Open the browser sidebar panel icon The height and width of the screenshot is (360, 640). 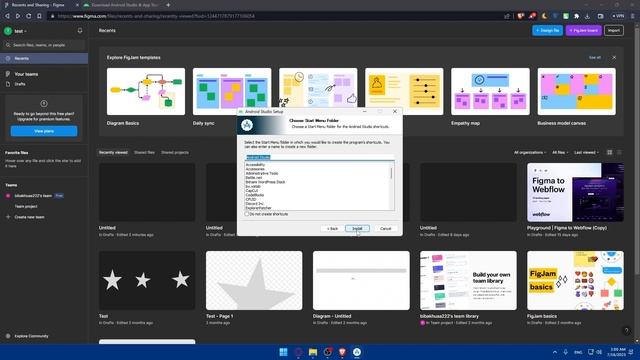(600, 16)
